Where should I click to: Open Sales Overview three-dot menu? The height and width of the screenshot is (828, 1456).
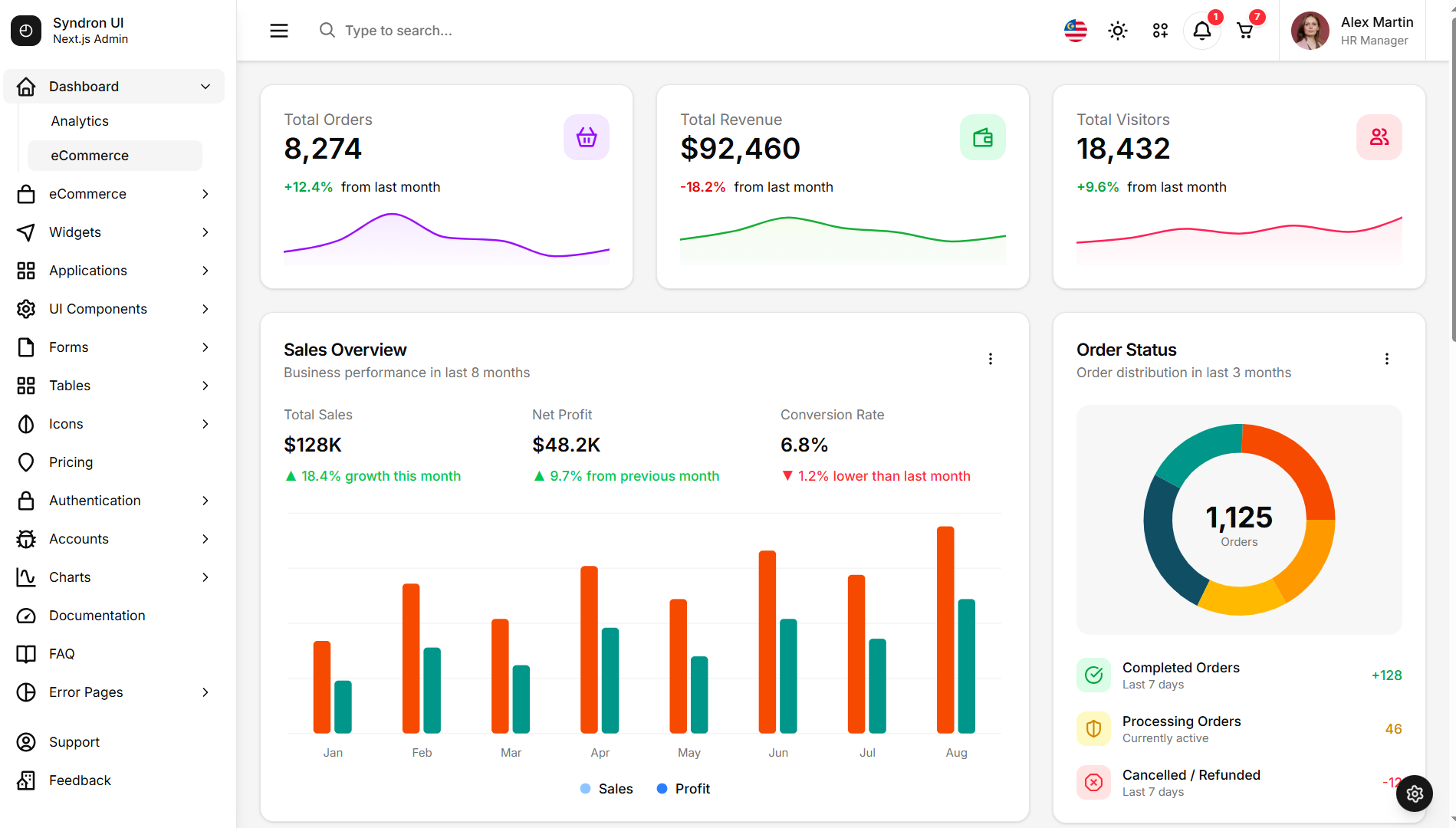pyautogui.click(x=991, y=359)
